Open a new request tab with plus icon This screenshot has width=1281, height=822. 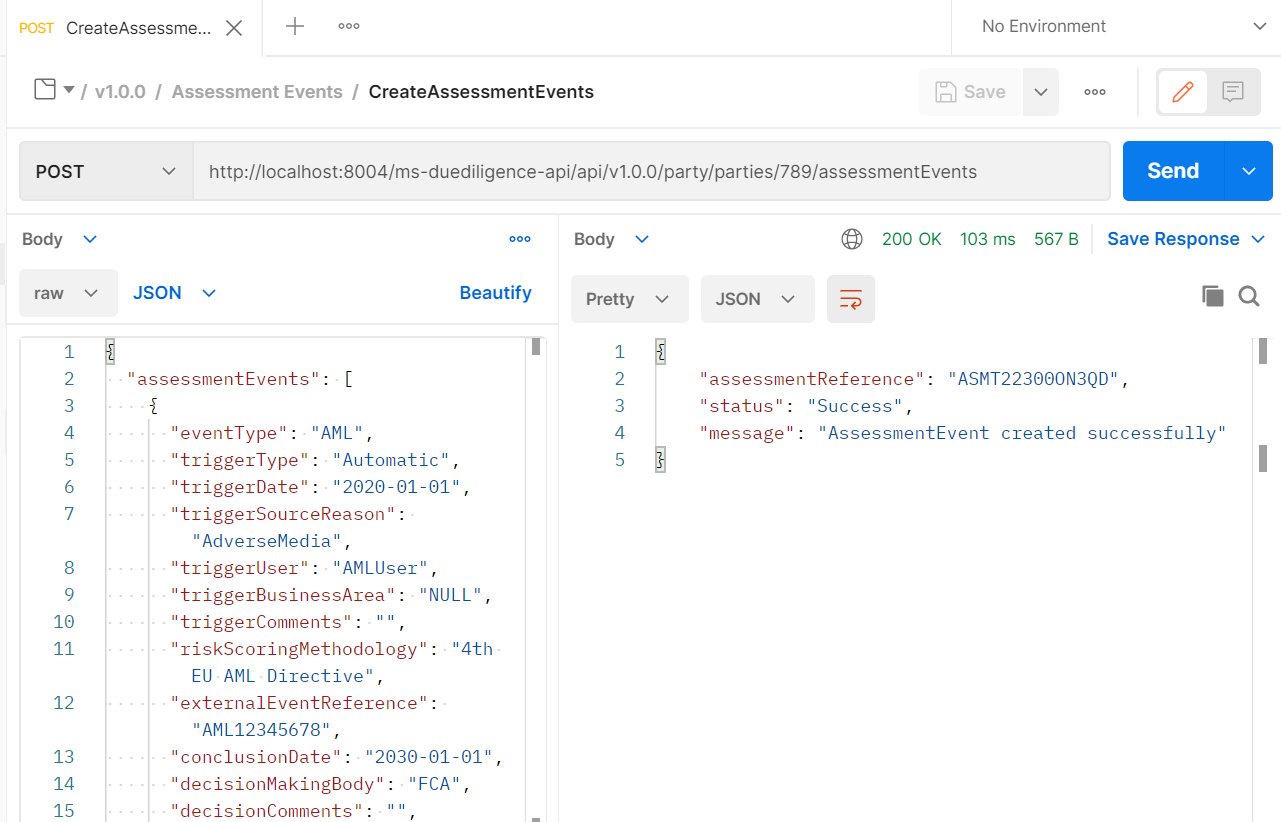295,27
